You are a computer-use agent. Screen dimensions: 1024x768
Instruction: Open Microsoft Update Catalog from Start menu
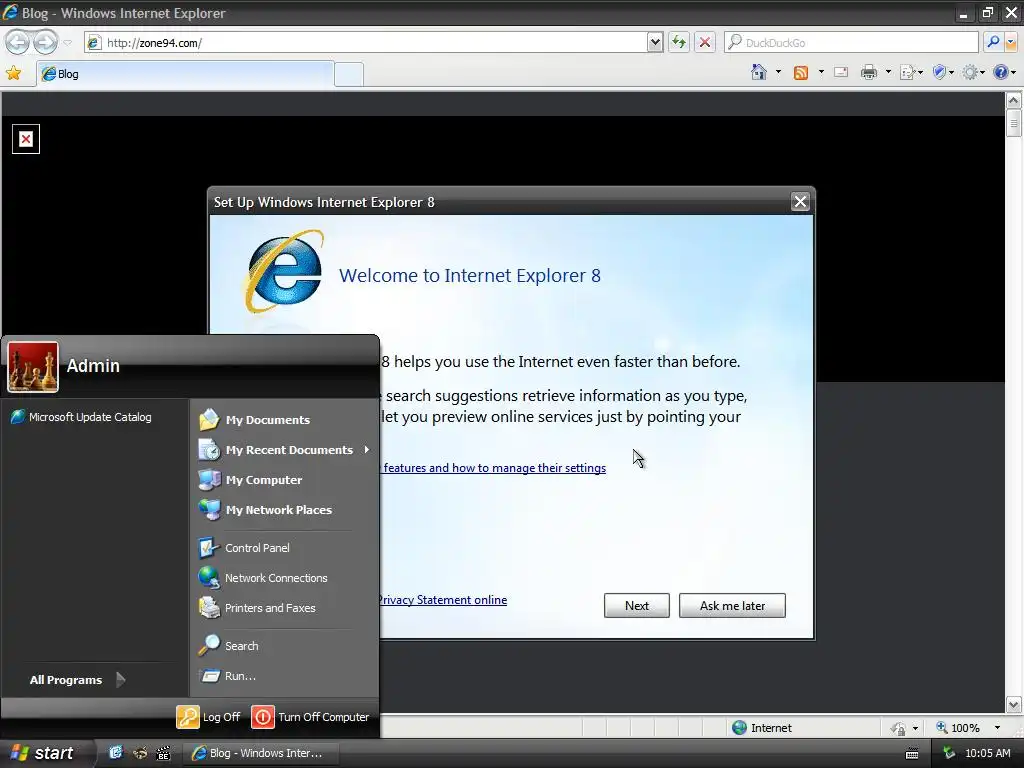82,417
